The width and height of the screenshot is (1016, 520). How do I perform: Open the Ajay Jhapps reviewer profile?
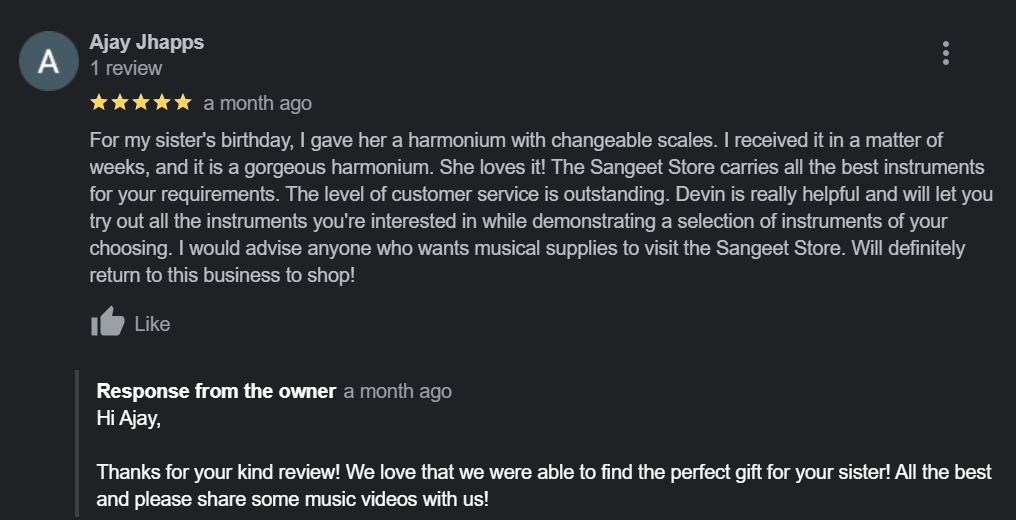point(146,42)
